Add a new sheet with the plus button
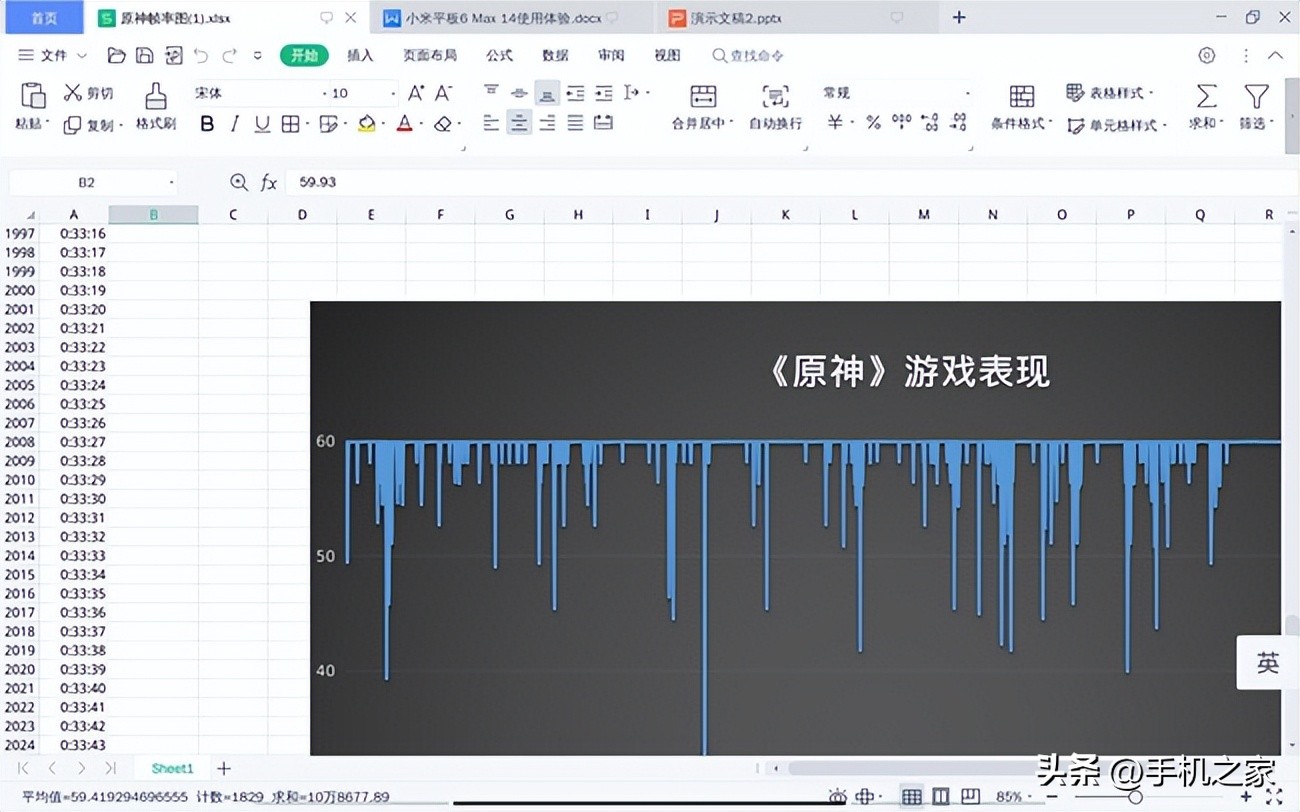The height and width of the screenshot is (812, 1300). pos(224,768)
